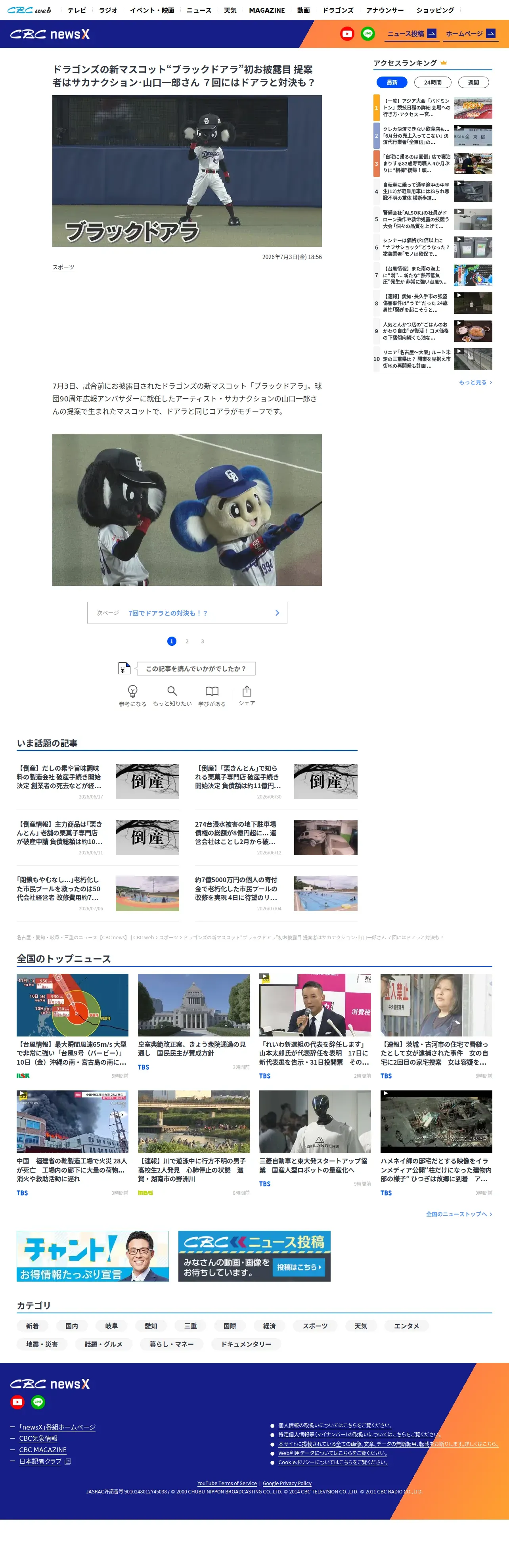Open 天気 in the top navigation
This screenshot has height=1568, width=509.
(230, 10)
